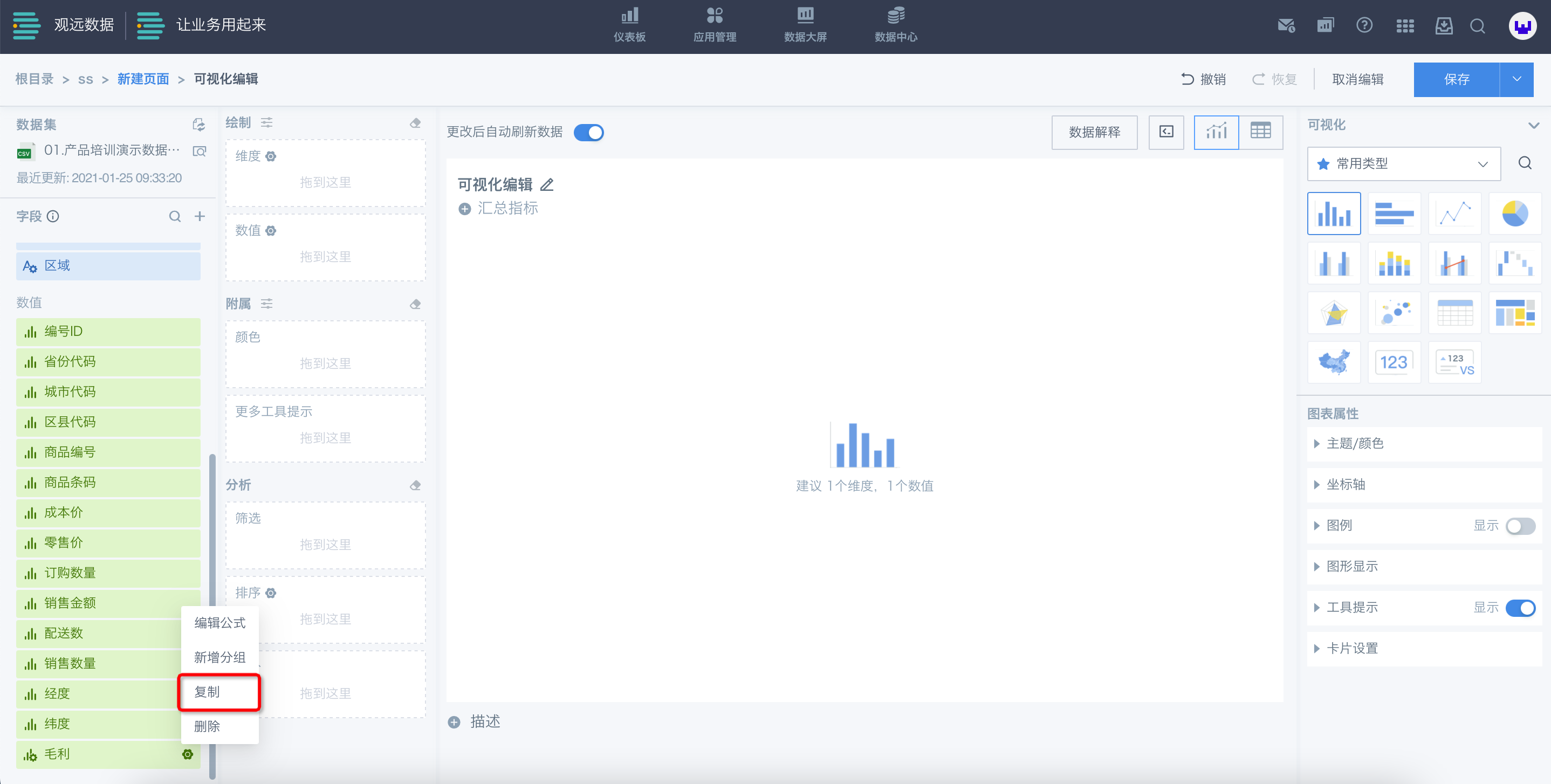This screenshot has width=1551, height=784.
Task: Click the 数据解释 button
Action: point(1094,132)
